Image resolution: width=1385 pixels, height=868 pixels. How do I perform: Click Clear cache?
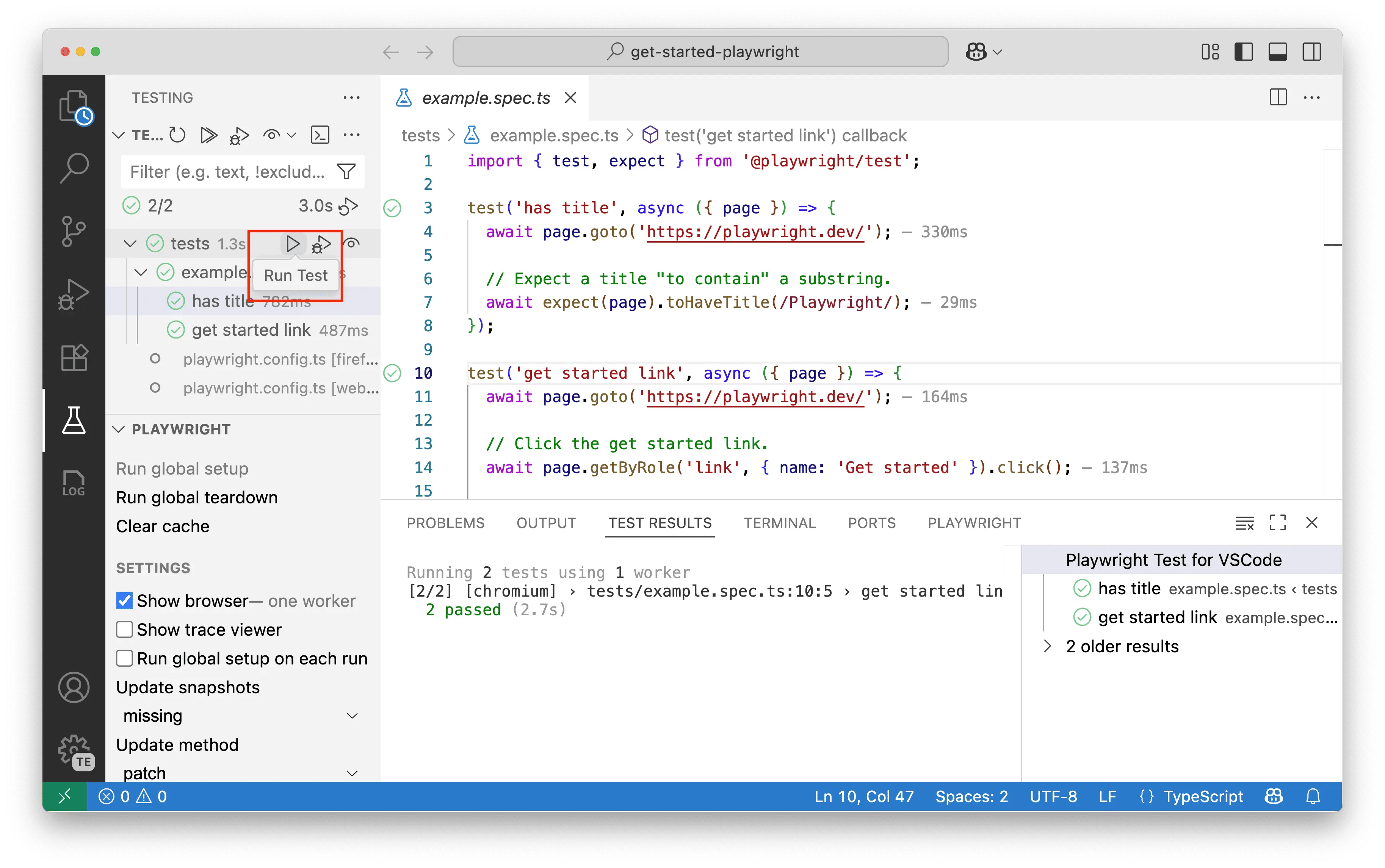163,526
